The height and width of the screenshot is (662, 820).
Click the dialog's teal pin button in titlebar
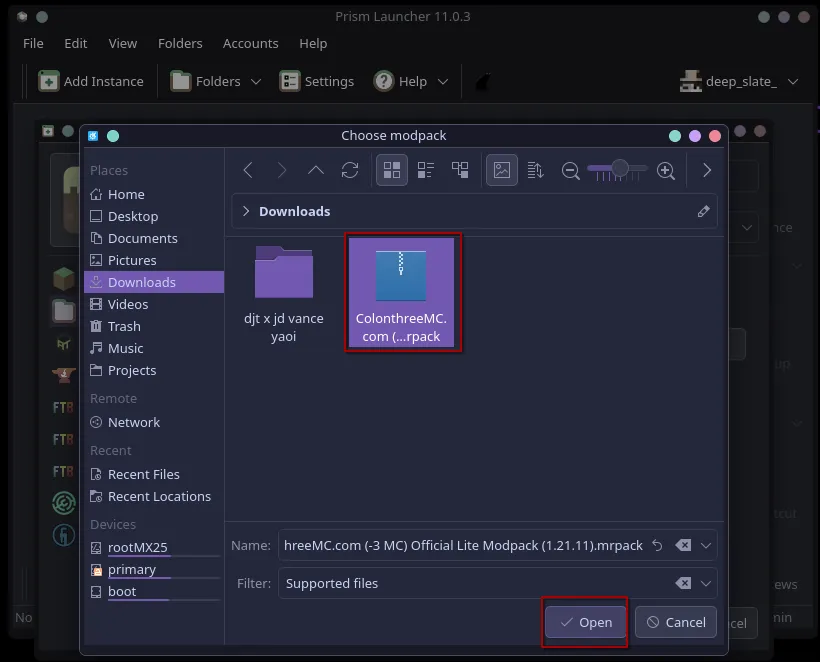(x=113, y=136)
